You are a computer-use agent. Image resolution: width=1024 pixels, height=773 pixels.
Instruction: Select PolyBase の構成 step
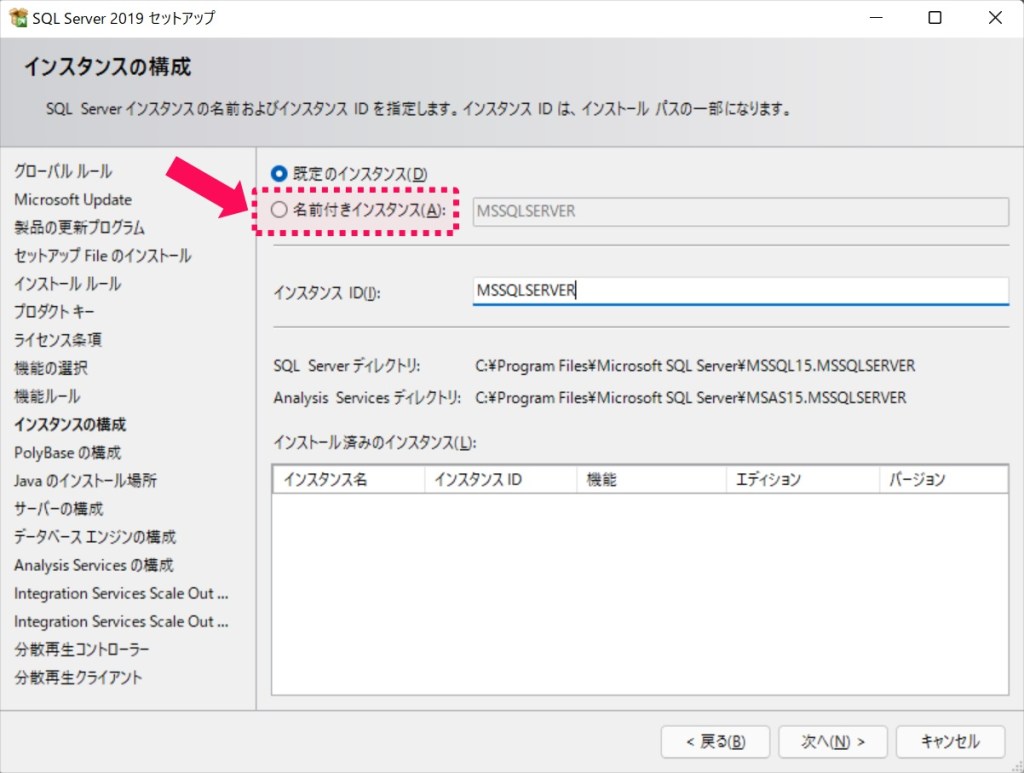[x=68, y=452]
